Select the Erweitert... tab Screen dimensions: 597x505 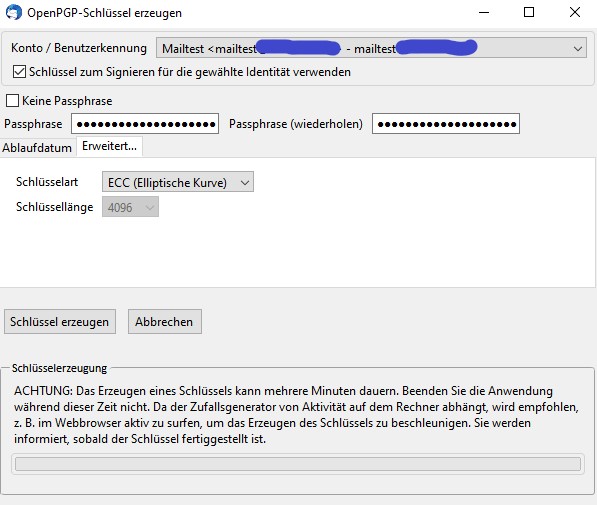click(x=110, y=146)
